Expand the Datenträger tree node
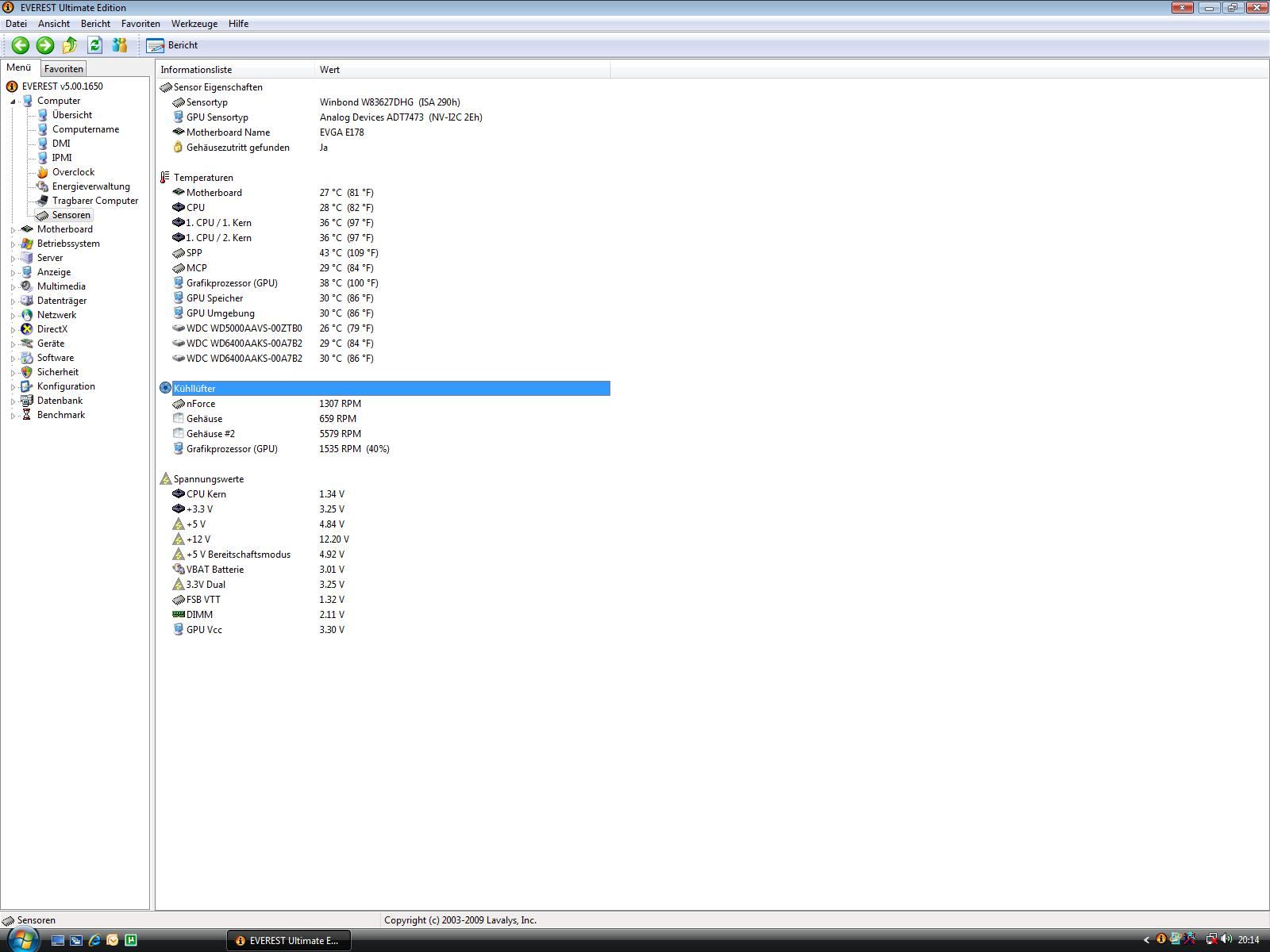1270x952 pixels. 13,301
